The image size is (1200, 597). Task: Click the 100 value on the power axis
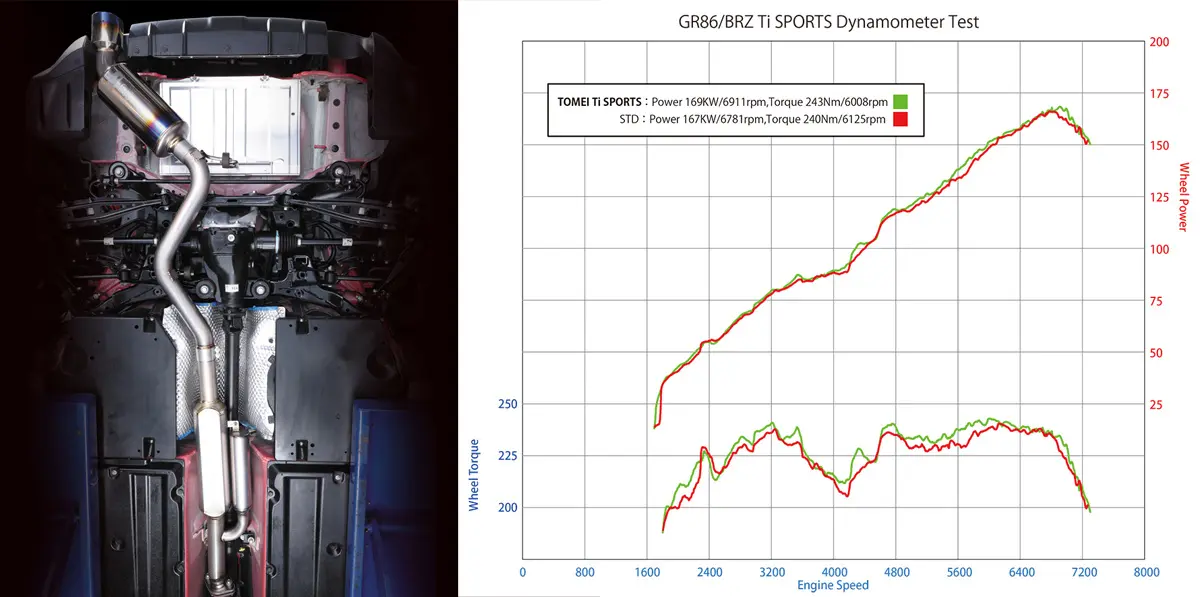point(1160,249)
